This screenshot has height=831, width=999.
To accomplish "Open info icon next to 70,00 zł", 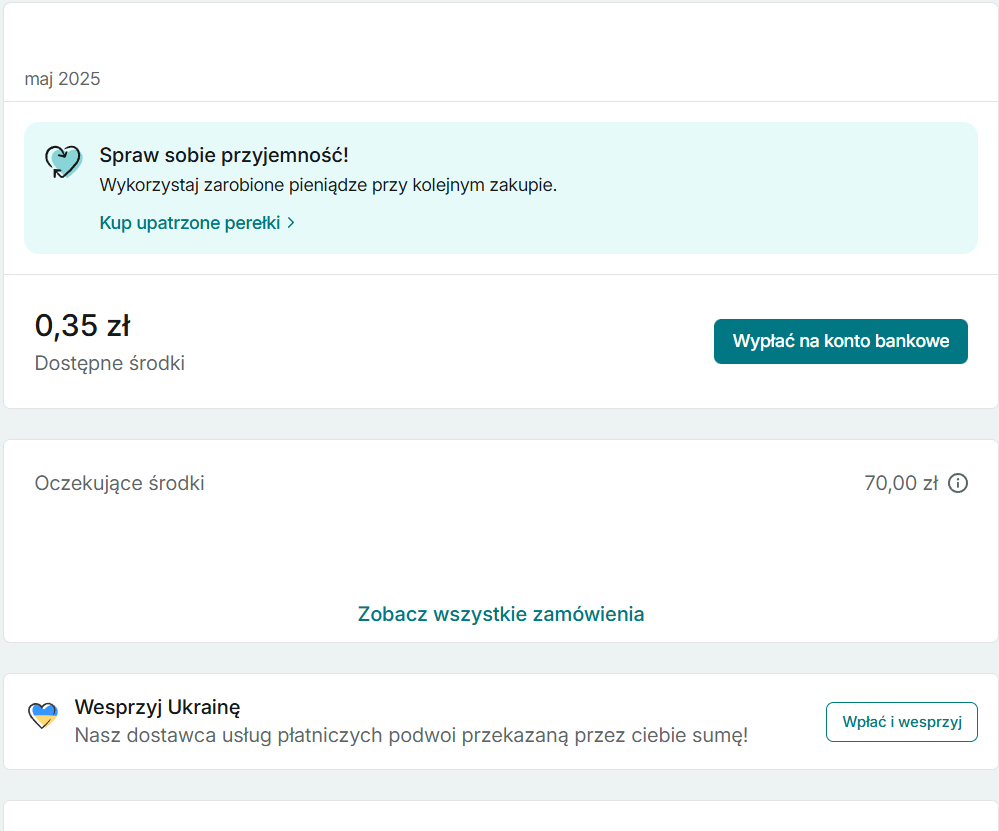I will point(957,484).
